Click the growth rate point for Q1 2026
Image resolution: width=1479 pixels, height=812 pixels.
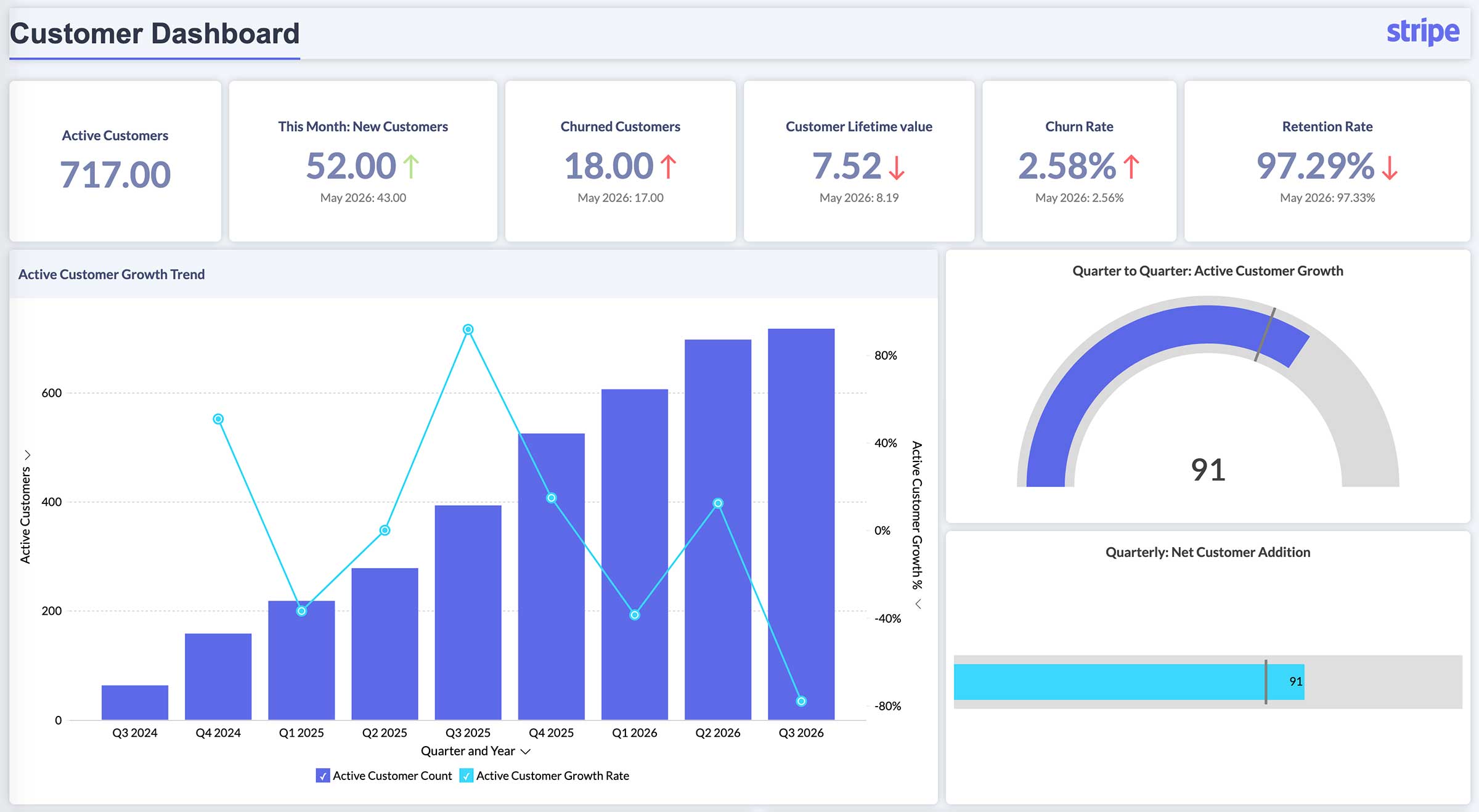click(635, 615)
